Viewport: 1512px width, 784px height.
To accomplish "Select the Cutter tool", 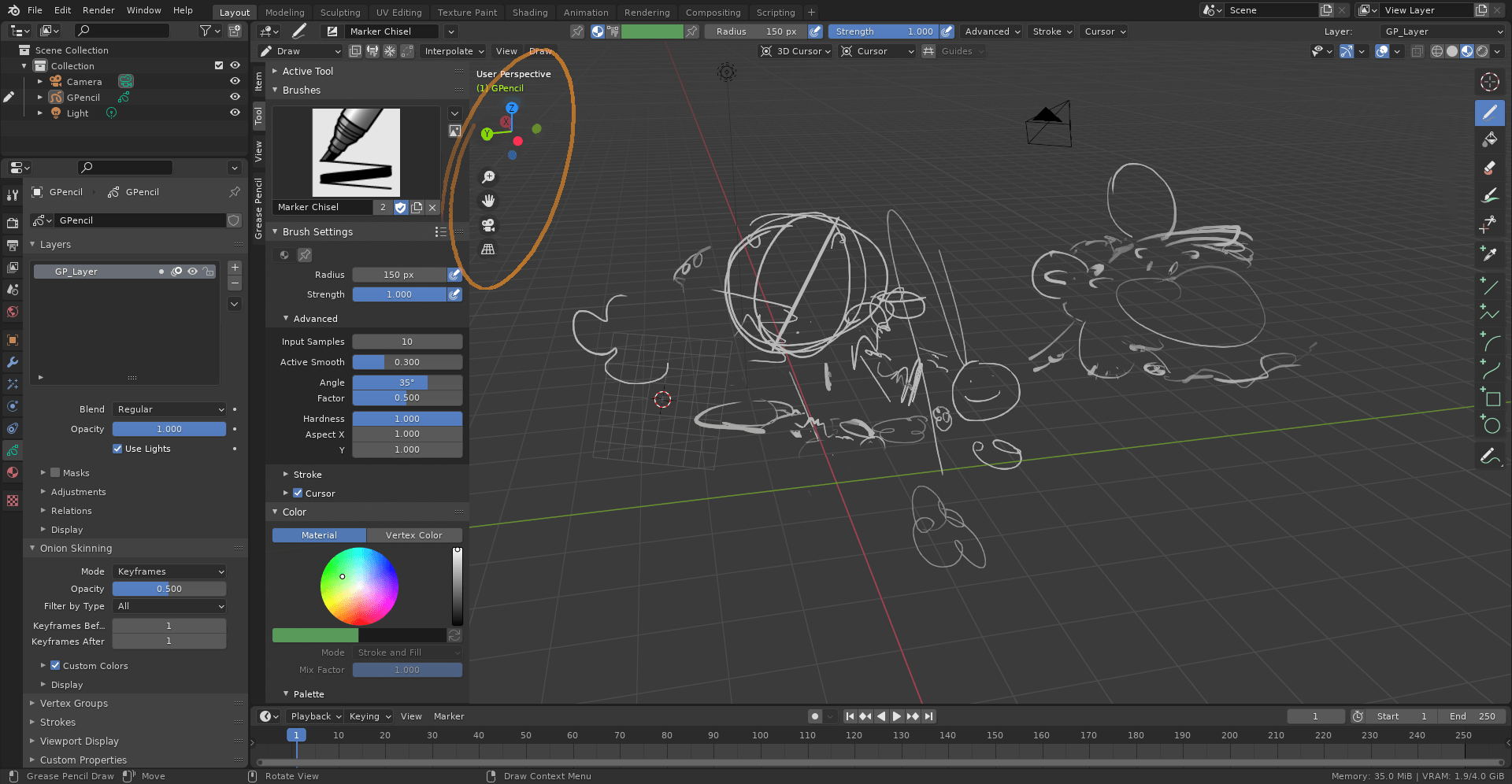I will pos(1489,224).
